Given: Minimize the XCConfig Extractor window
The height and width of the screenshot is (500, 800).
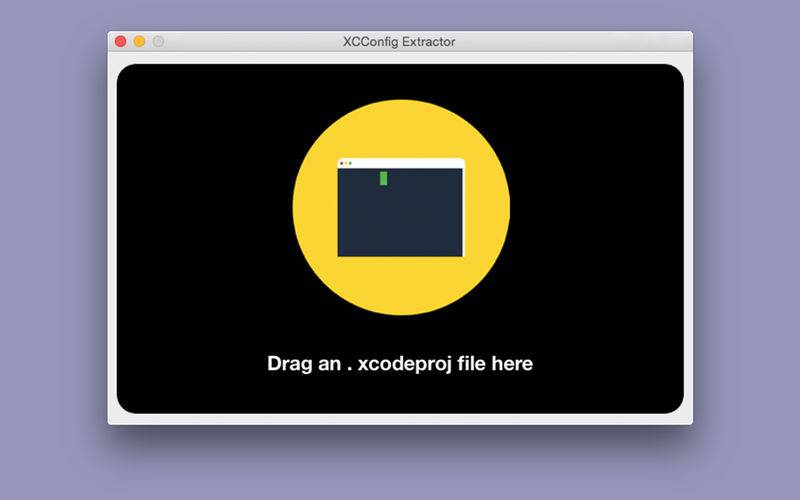Looking at the screenshot, I should (139, 41).
